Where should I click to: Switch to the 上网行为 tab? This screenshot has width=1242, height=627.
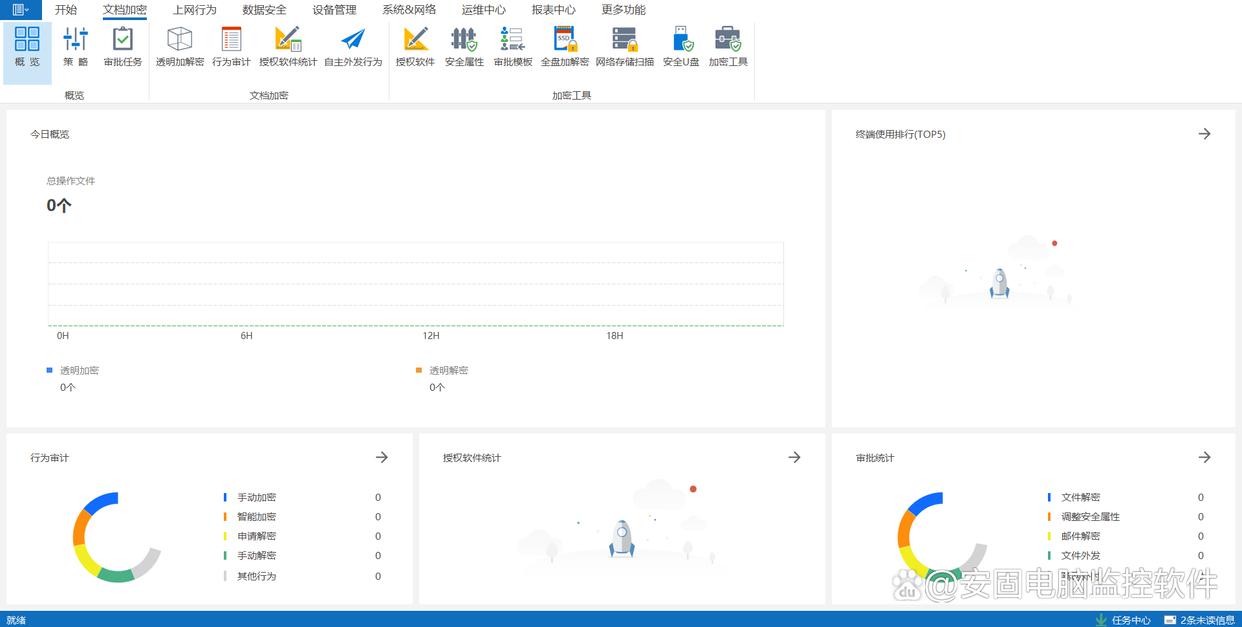(194, 10)
